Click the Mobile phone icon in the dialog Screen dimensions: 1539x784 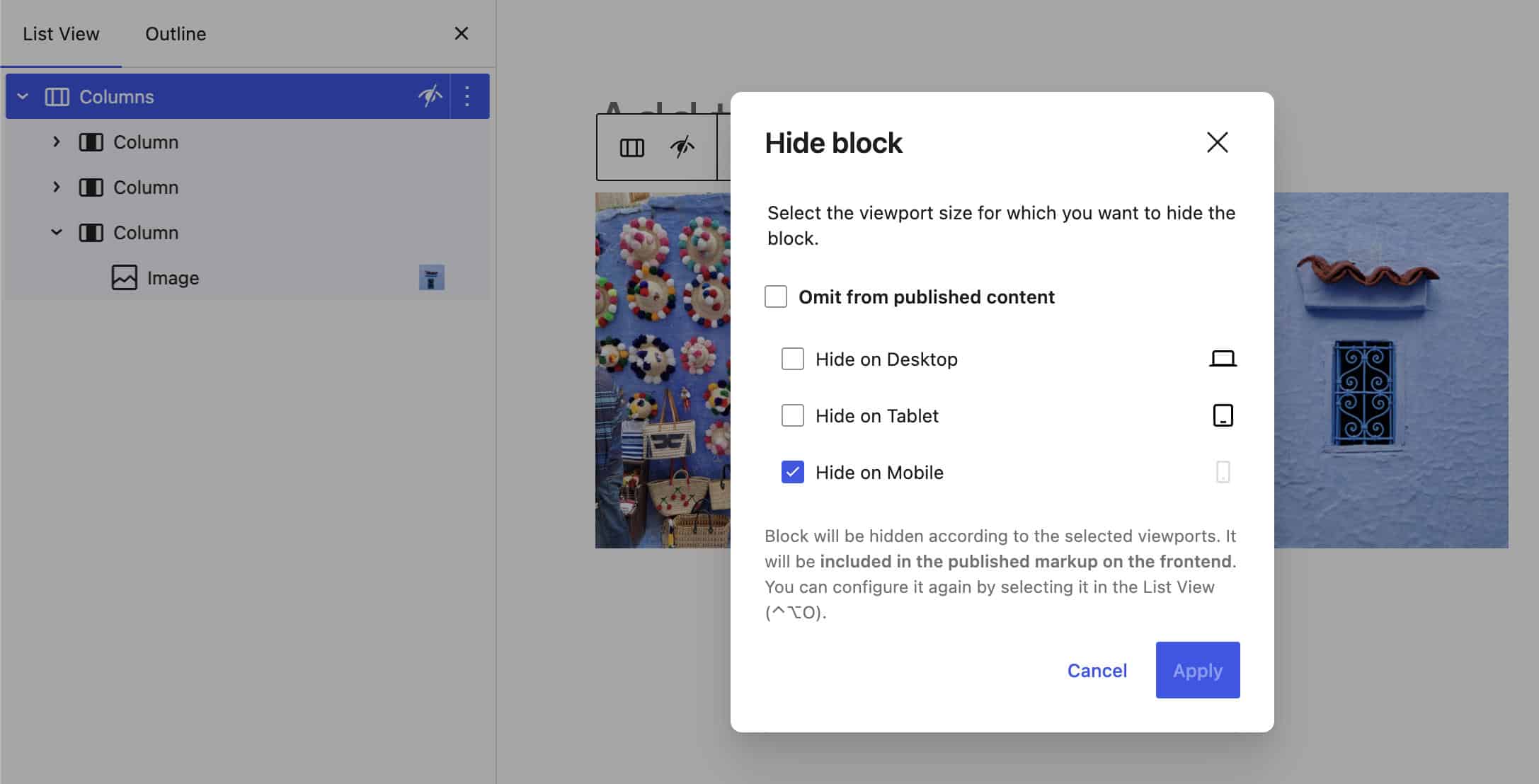(1223, 472)
